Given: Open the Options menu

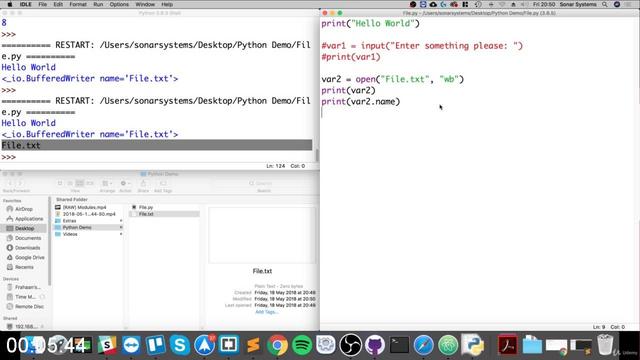Looking at the screenshot, I should (x=119, y=4).
